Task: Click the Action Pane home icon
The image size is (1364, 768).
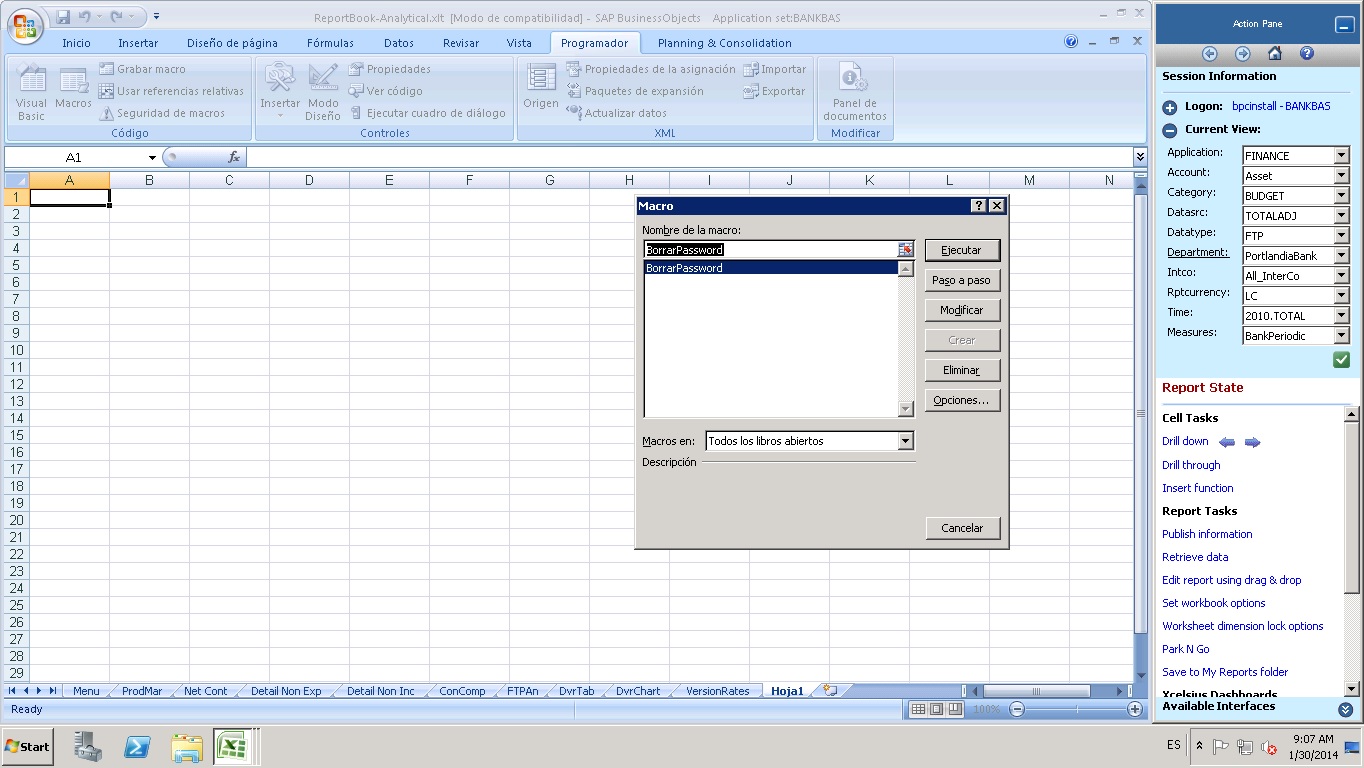Action: pyautogui.click(x=1274, y=54)
